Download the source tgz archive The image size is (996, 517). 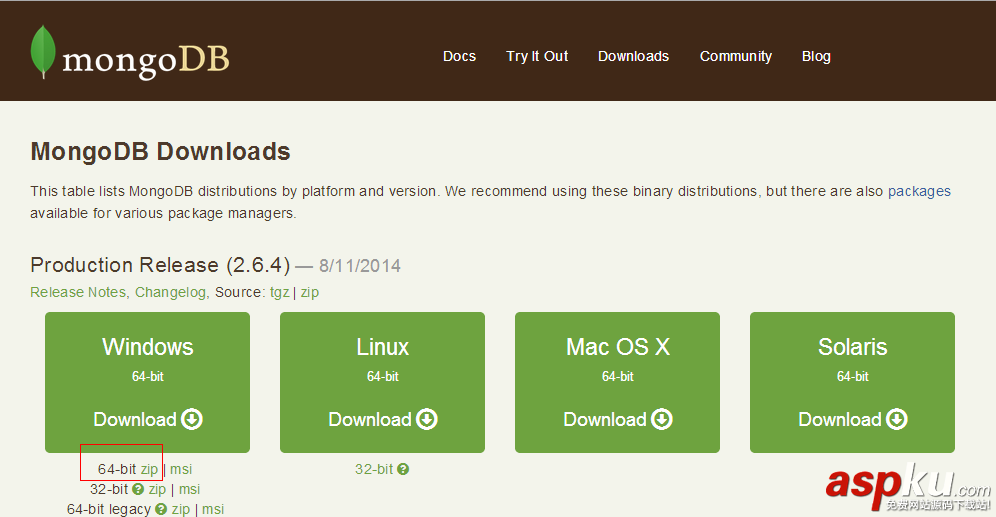279,292
